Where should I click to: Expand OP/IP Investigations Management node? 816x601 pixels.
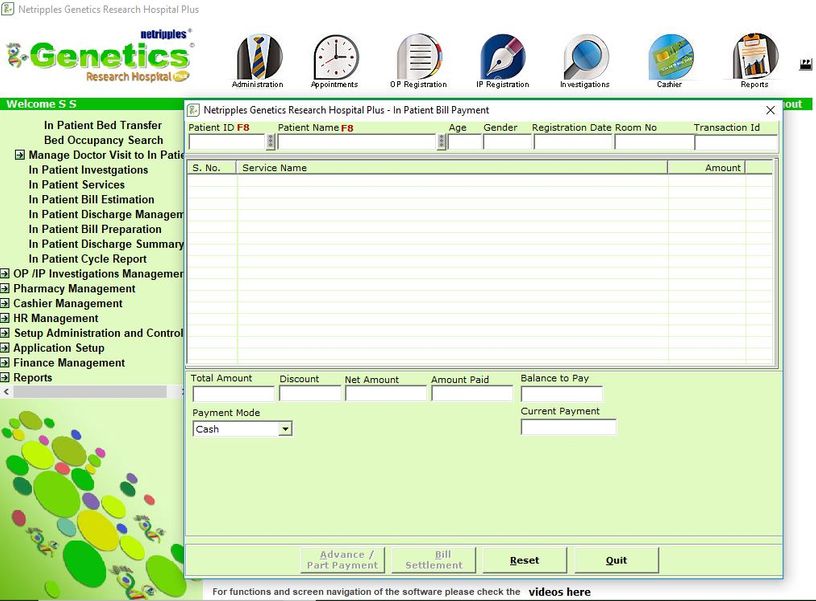[5, 273]
